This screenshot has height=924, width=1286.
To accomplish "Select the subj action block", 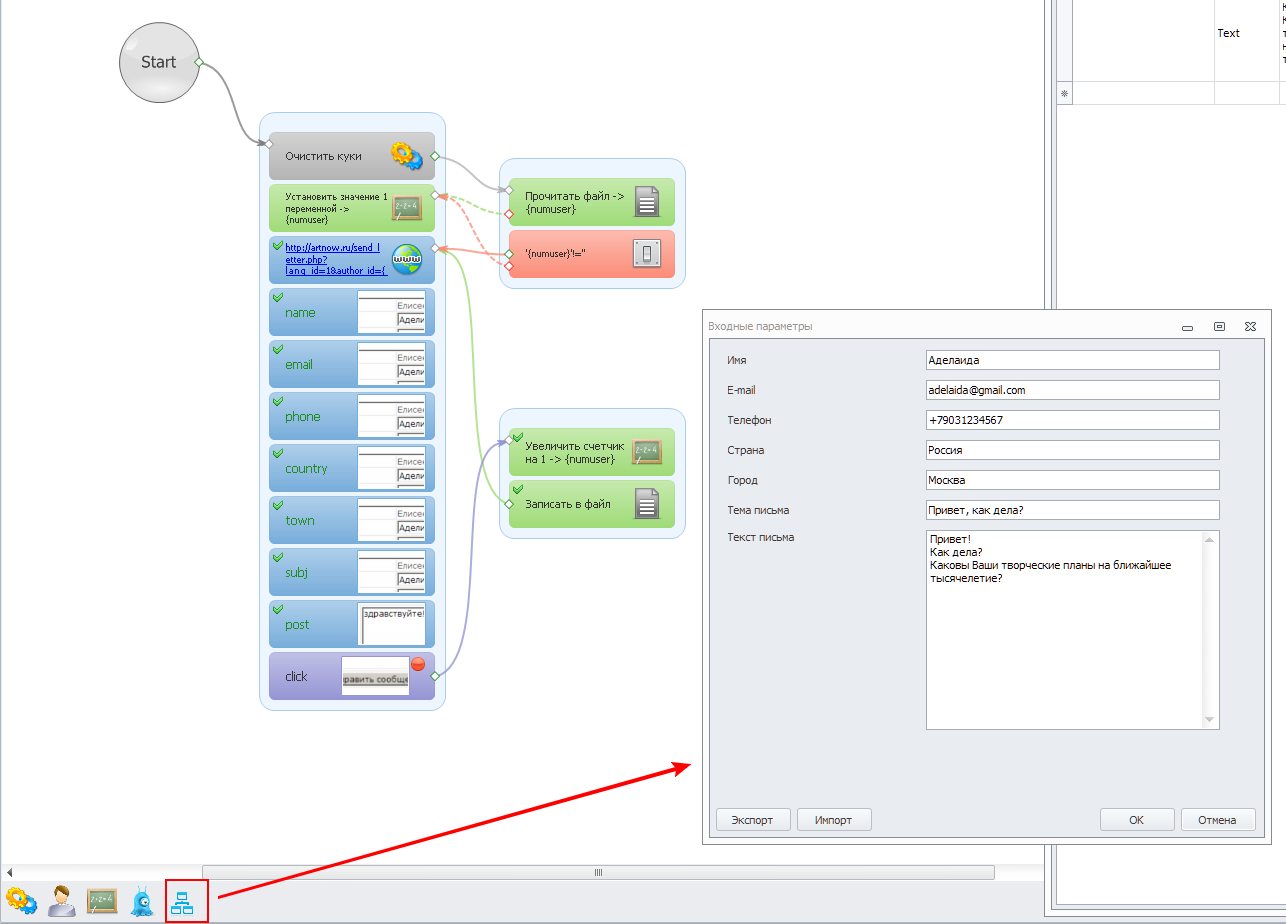I will pos(352,572).
